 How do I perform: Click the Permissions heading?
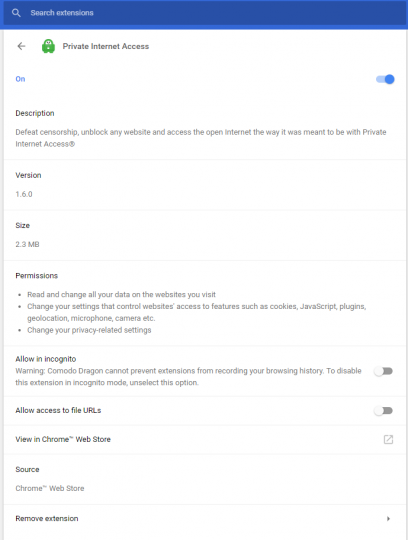pos(36,276)
